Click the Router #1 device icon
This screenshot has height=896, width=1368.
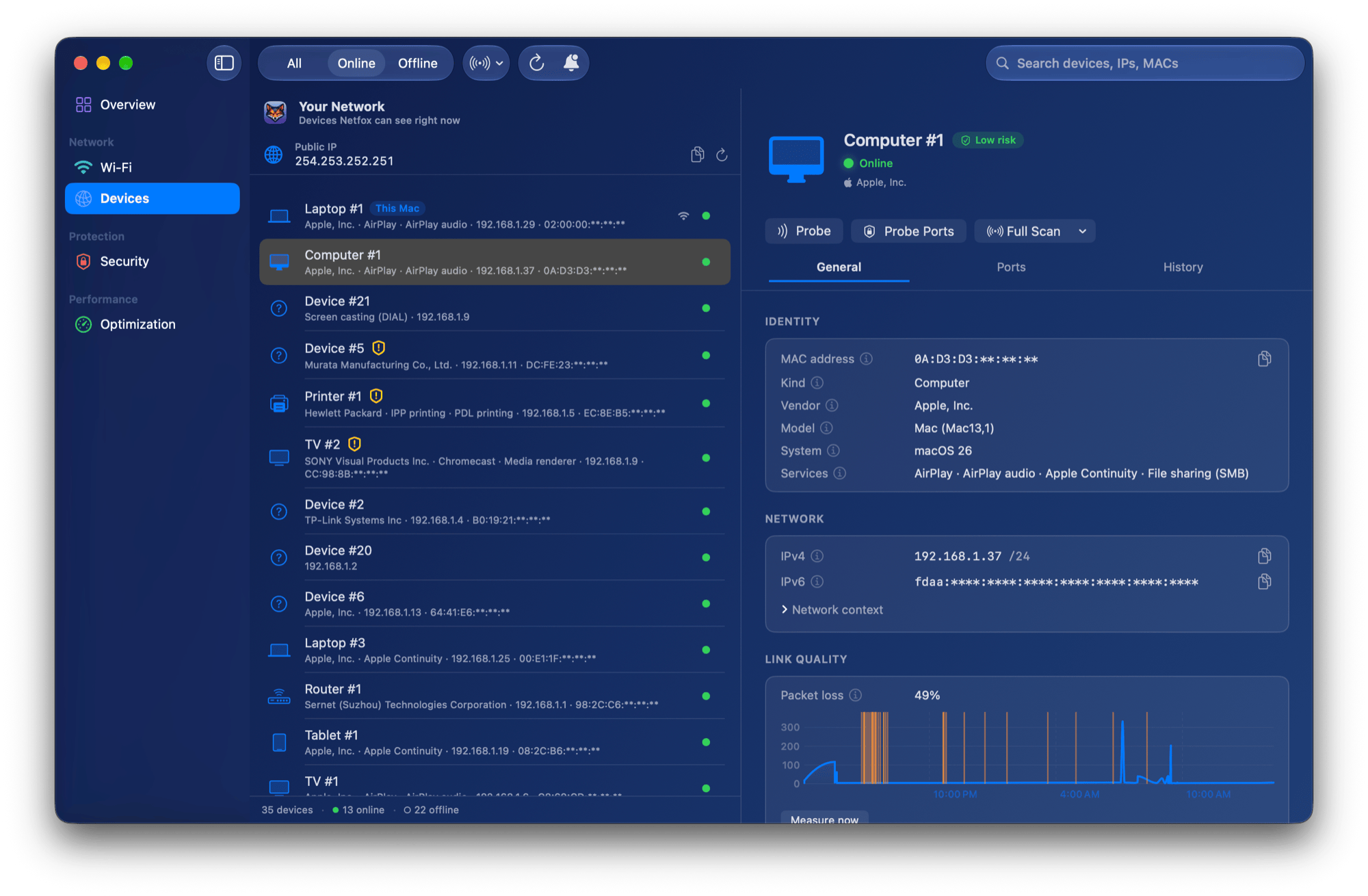coord(279,696)
